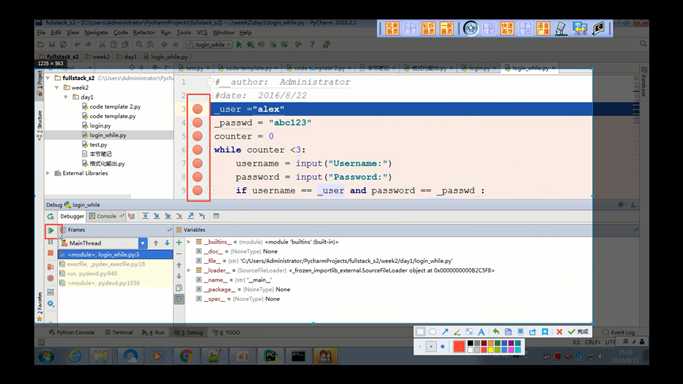Viewport: 683px width, 384px height.
Task: Pause the running debug session
Action: click(51, 242)
